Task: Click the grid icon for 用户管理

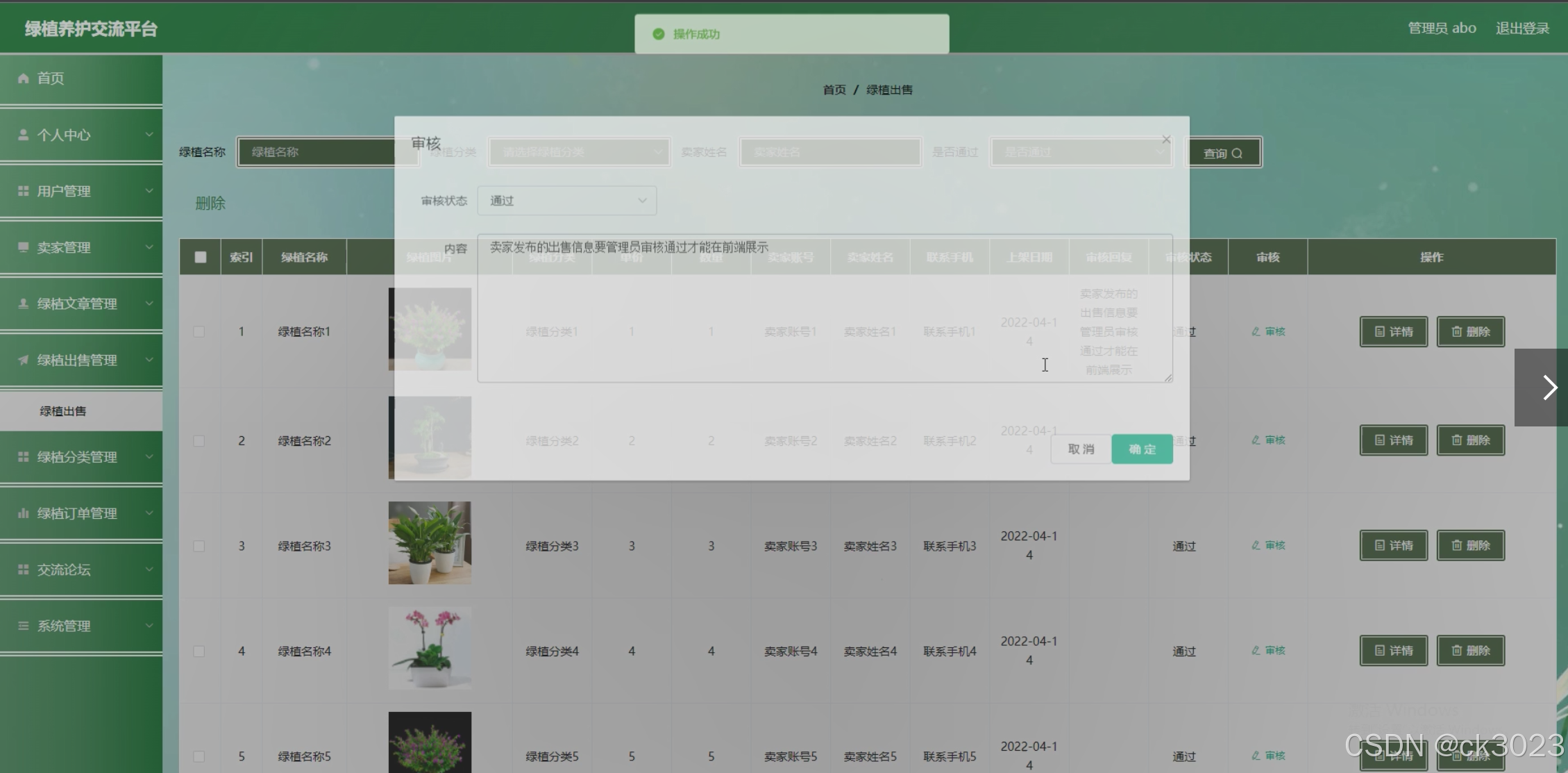Action: click(23, 191)
